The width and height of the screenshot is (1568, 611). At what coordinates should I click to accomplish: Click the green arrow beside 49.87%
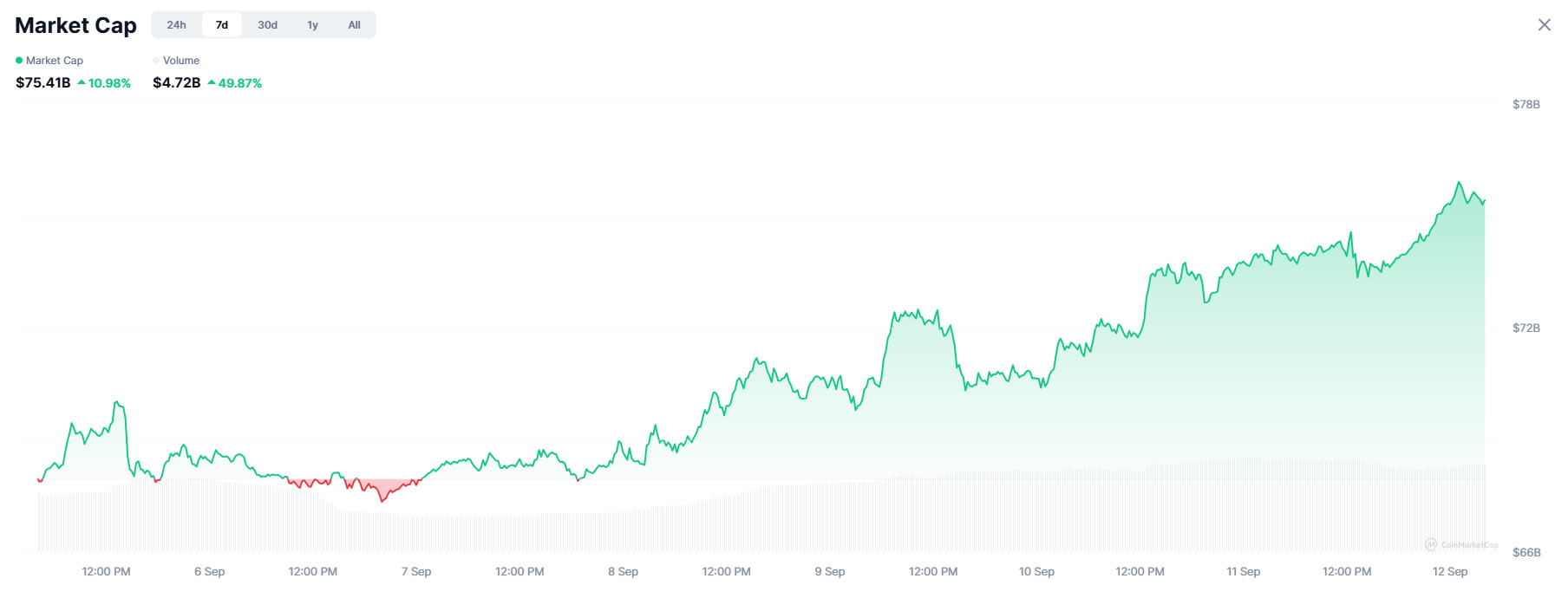pos(212,82)
